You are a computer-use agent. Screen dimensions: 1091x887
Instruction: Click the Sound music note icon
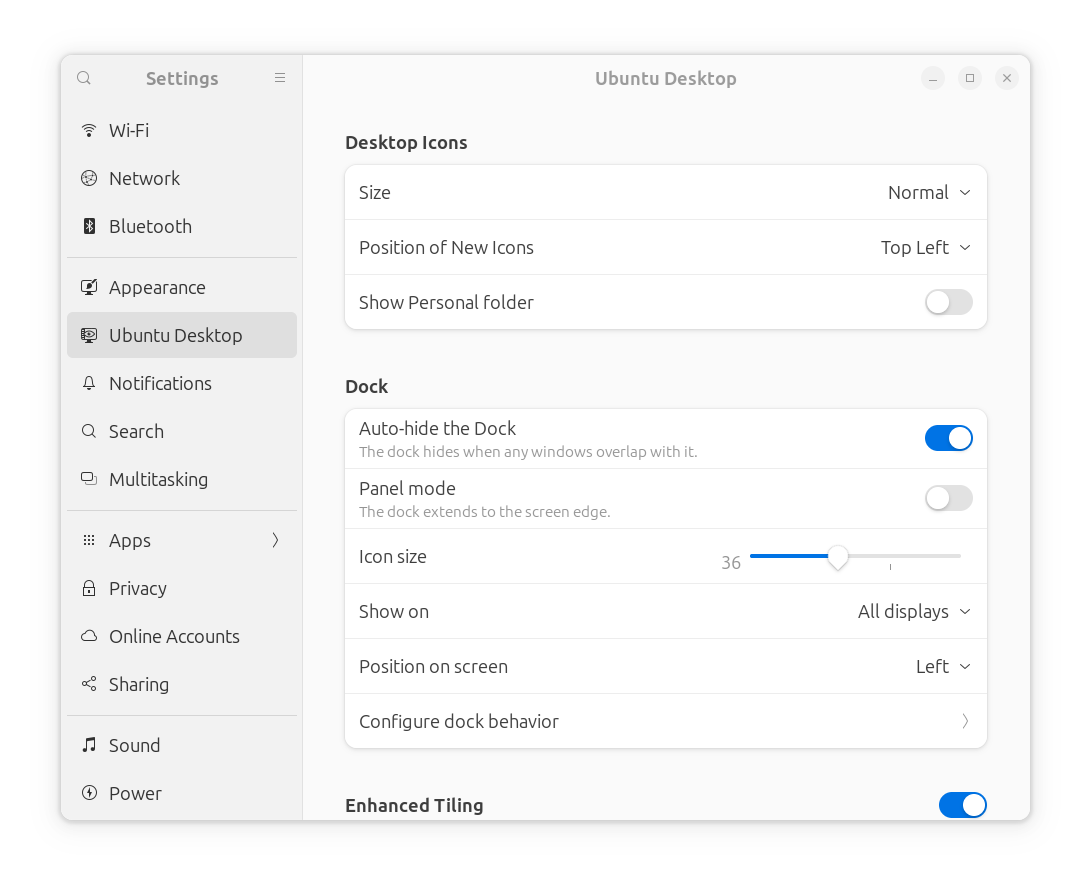(89, 745)
